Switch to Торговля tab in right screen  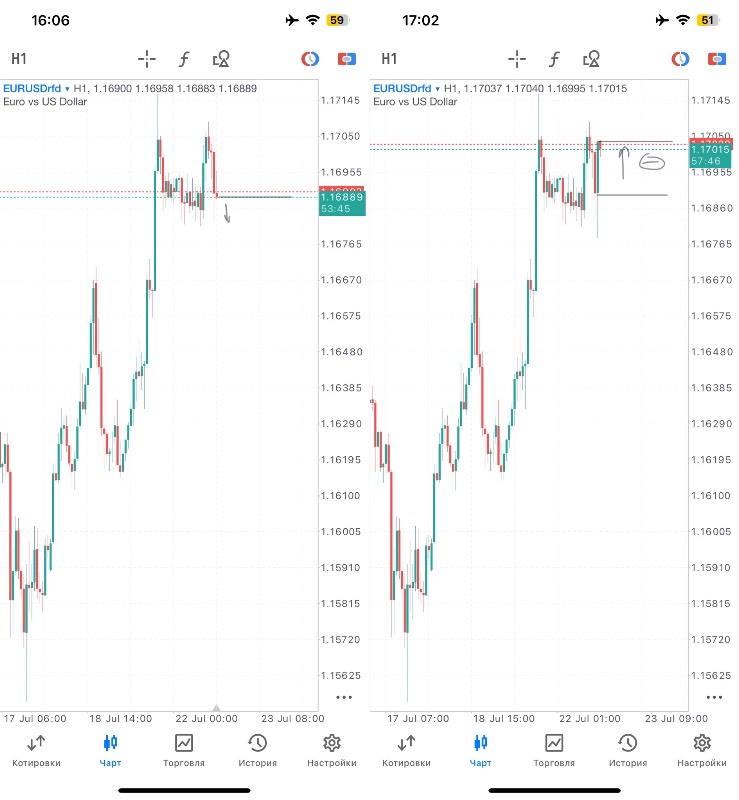pyautogui.click(x=554, y=750)
